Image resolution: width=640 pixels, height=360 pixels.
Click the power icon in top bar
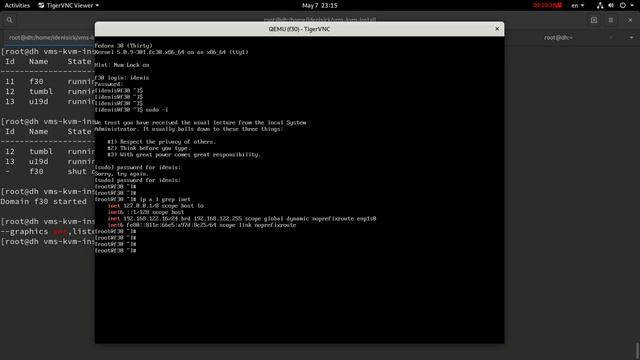622,5
